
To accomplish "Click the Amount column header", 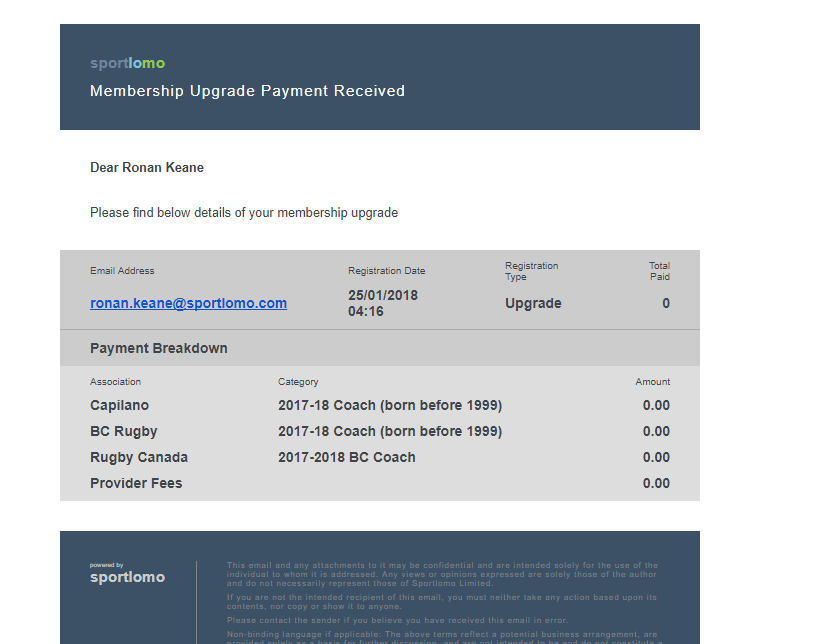I will (653, 382).
